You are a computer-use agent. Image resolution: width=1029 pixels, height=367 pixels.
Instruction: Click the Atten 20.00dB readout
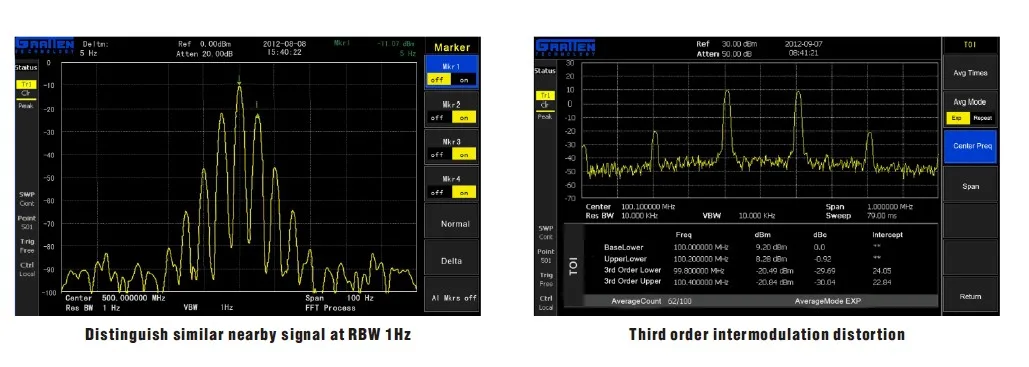click(x=204, y=53)
